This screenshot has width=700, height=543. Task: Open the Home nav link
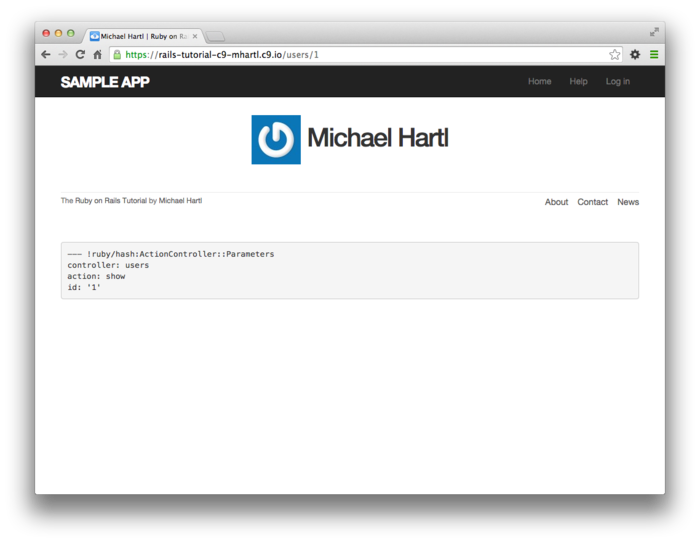point(539,81)
